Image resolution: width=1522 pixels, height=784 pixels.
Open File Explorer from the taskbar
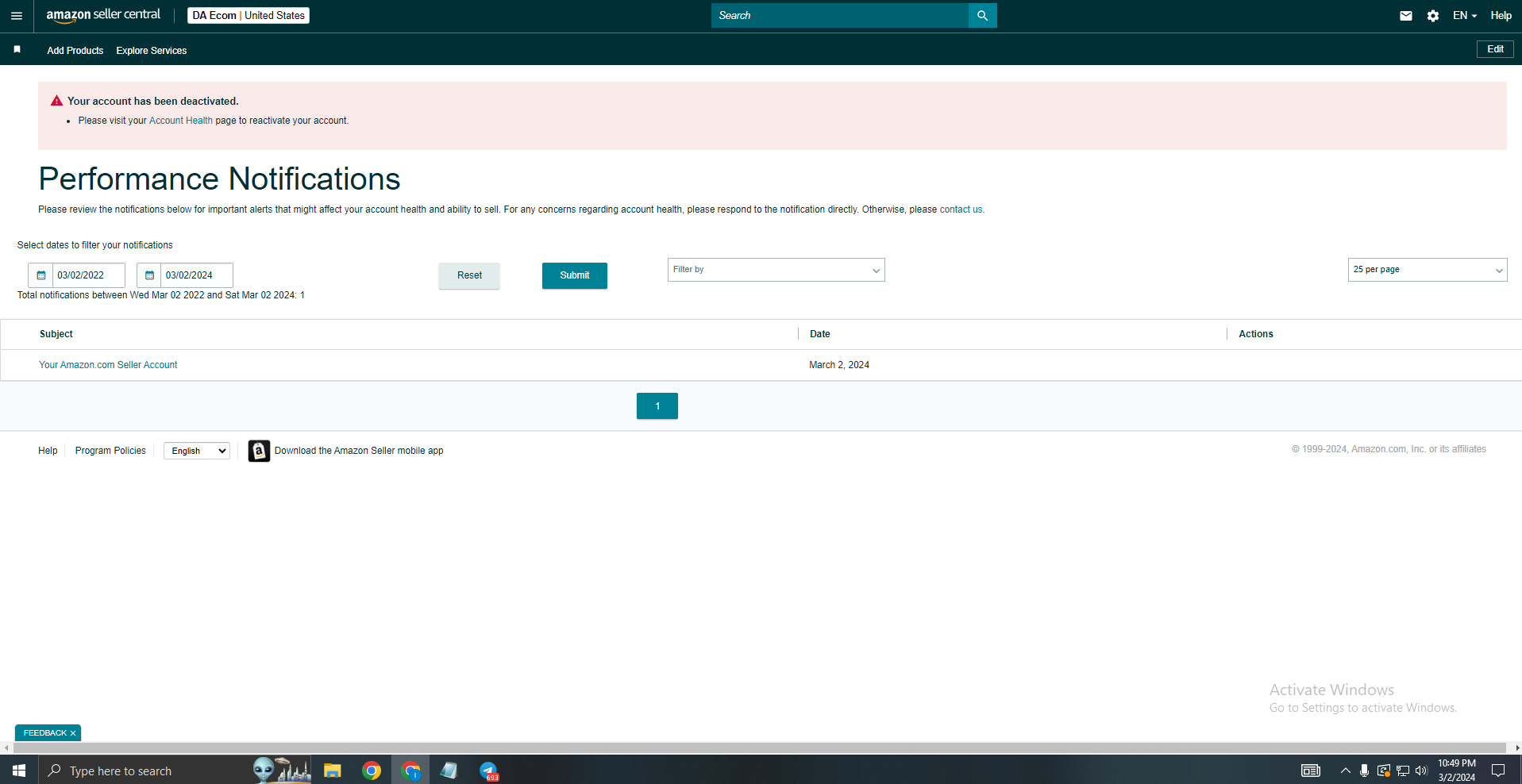click(x=332, y=771)
